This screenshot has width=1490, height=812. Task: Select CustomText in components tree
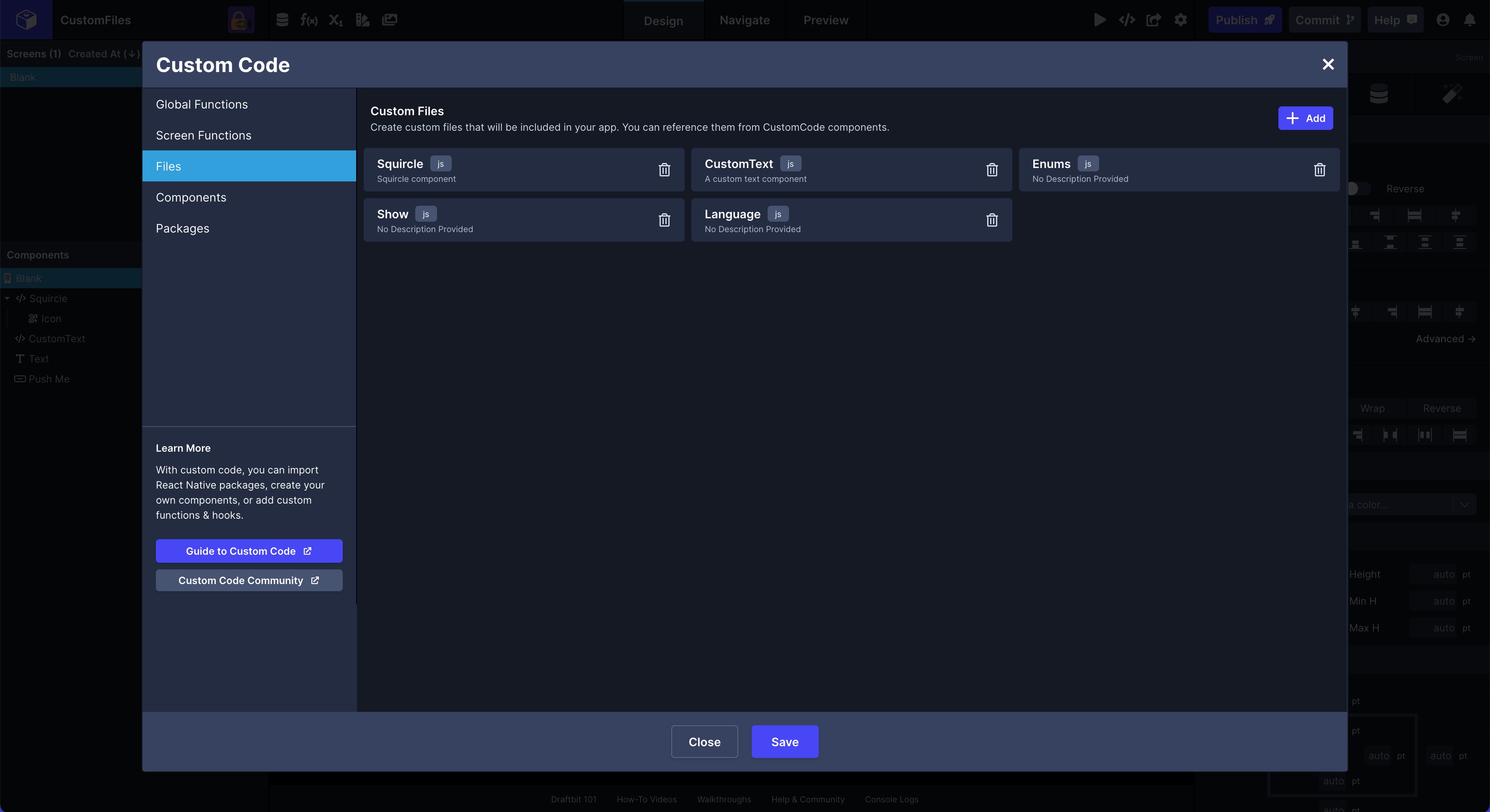click(57, 339)
